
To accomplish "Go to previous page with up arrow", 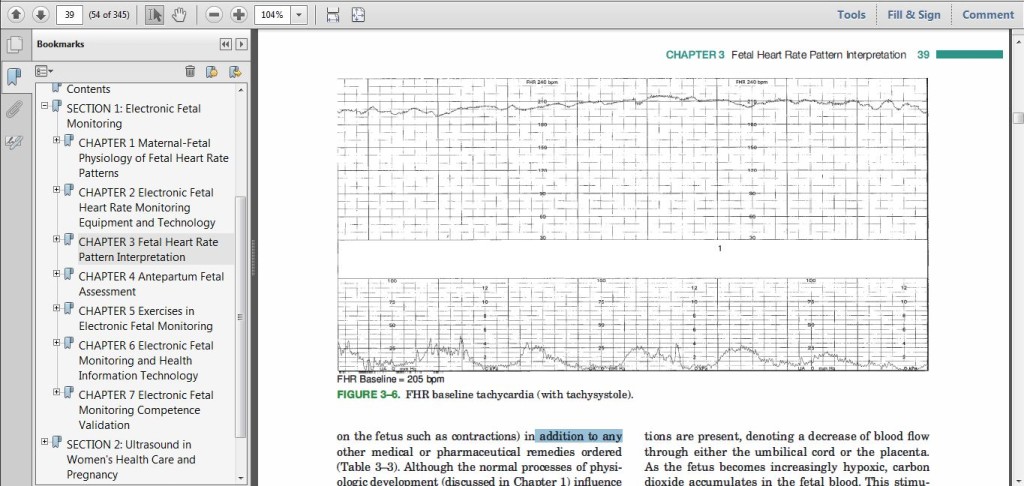I will (16, 14).
